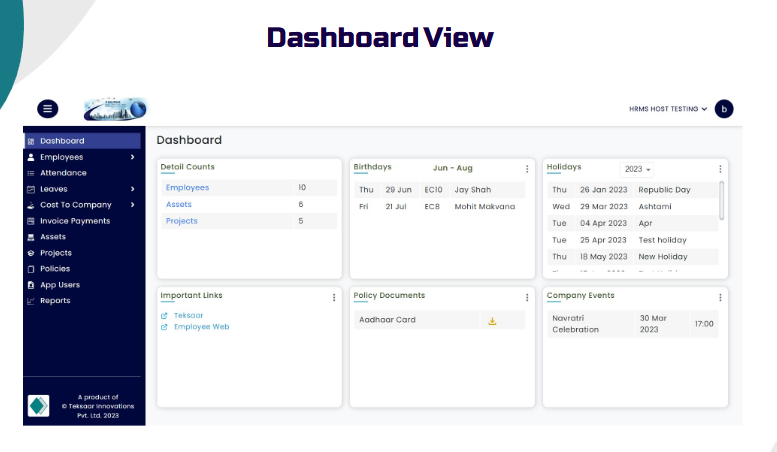Select Reports in the sidebar
Image resolution: width=777 pixels, height=452 pixels.
coord(55,301)
